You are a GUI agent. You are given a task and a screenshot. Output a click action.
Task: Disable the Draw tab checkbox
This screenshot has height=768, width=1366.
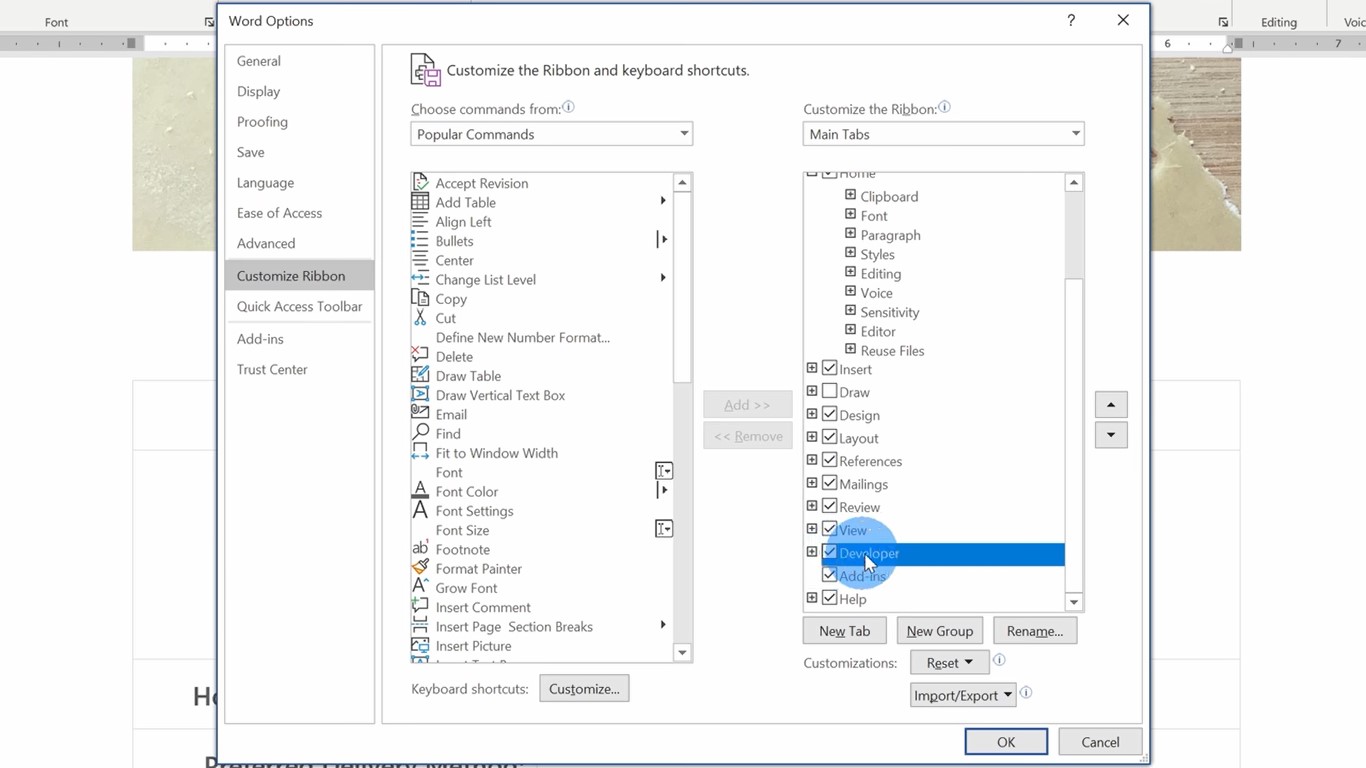tap(830, 391)
